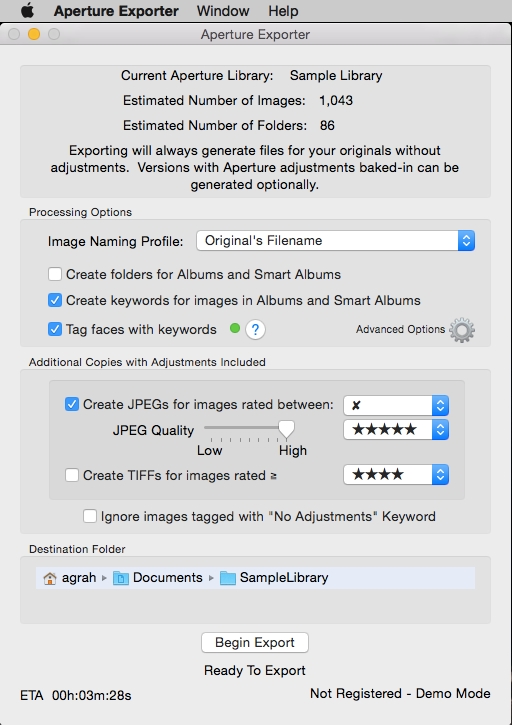Open the Image Naming Profile dropdown
This screenshot has height=725, width=512.
coord(335,241)
